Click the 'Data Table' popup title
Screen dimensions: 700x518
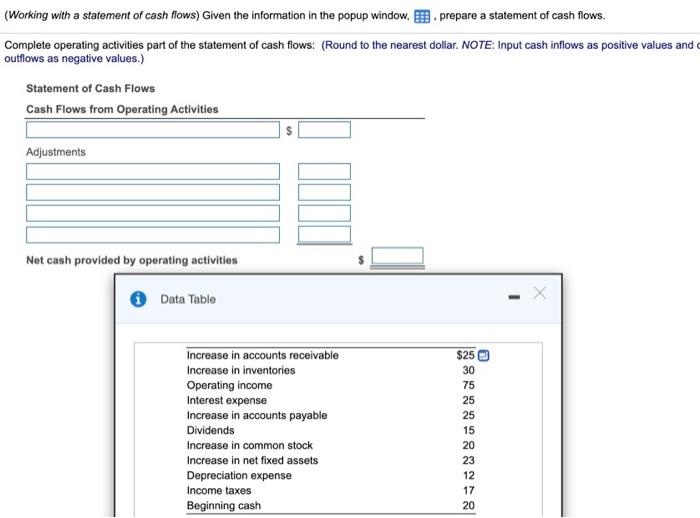tap(188, 299)
